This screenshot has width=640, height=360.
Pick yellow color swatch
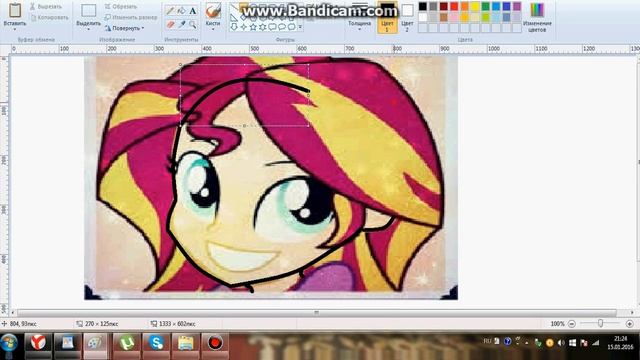[475, 6]
